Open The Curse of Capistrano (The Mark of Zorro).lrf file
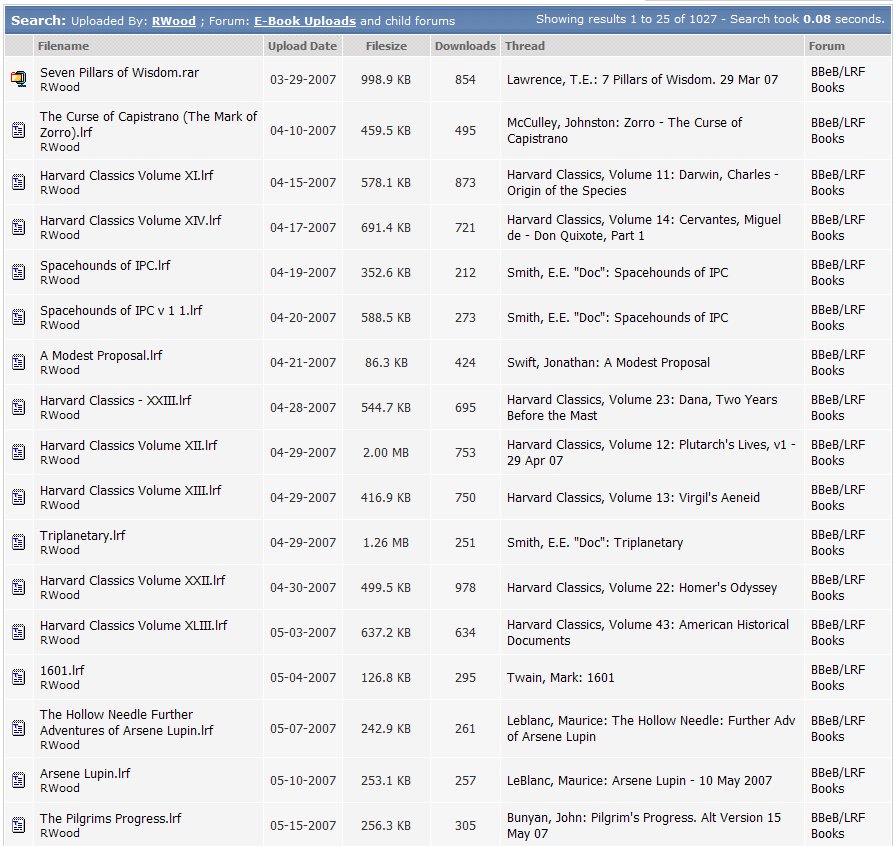Screen dimensions: 894x846 coord(148,124)
